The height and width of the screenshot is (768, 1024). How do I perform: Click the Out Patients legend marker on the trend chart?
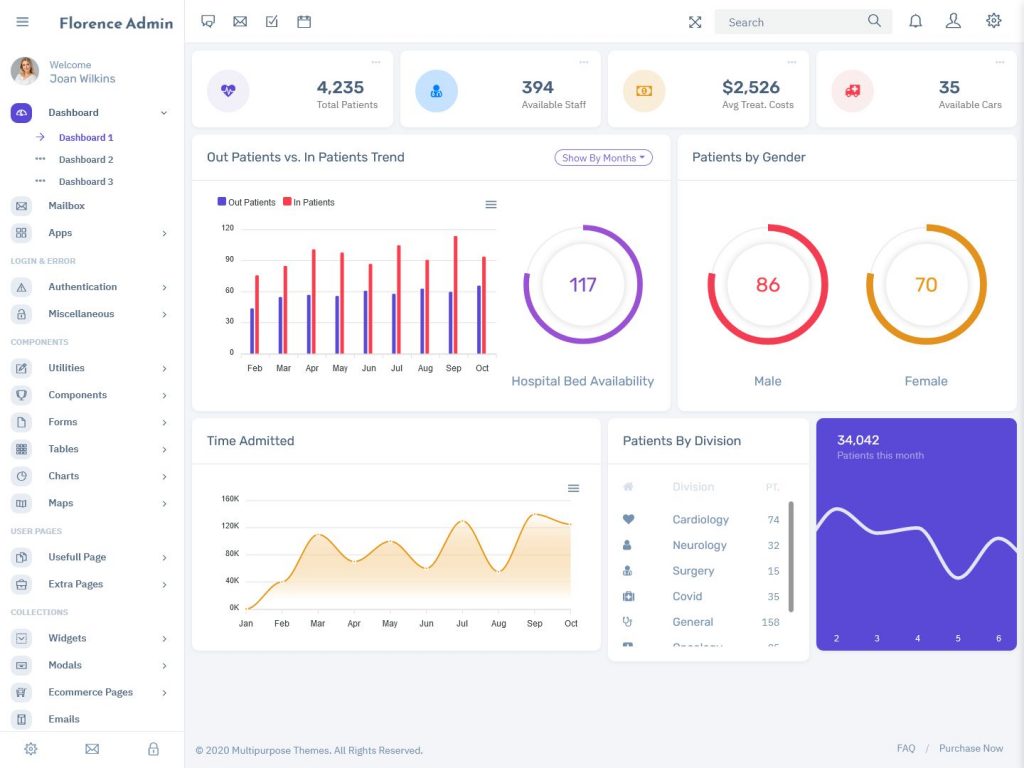(221, 201)
